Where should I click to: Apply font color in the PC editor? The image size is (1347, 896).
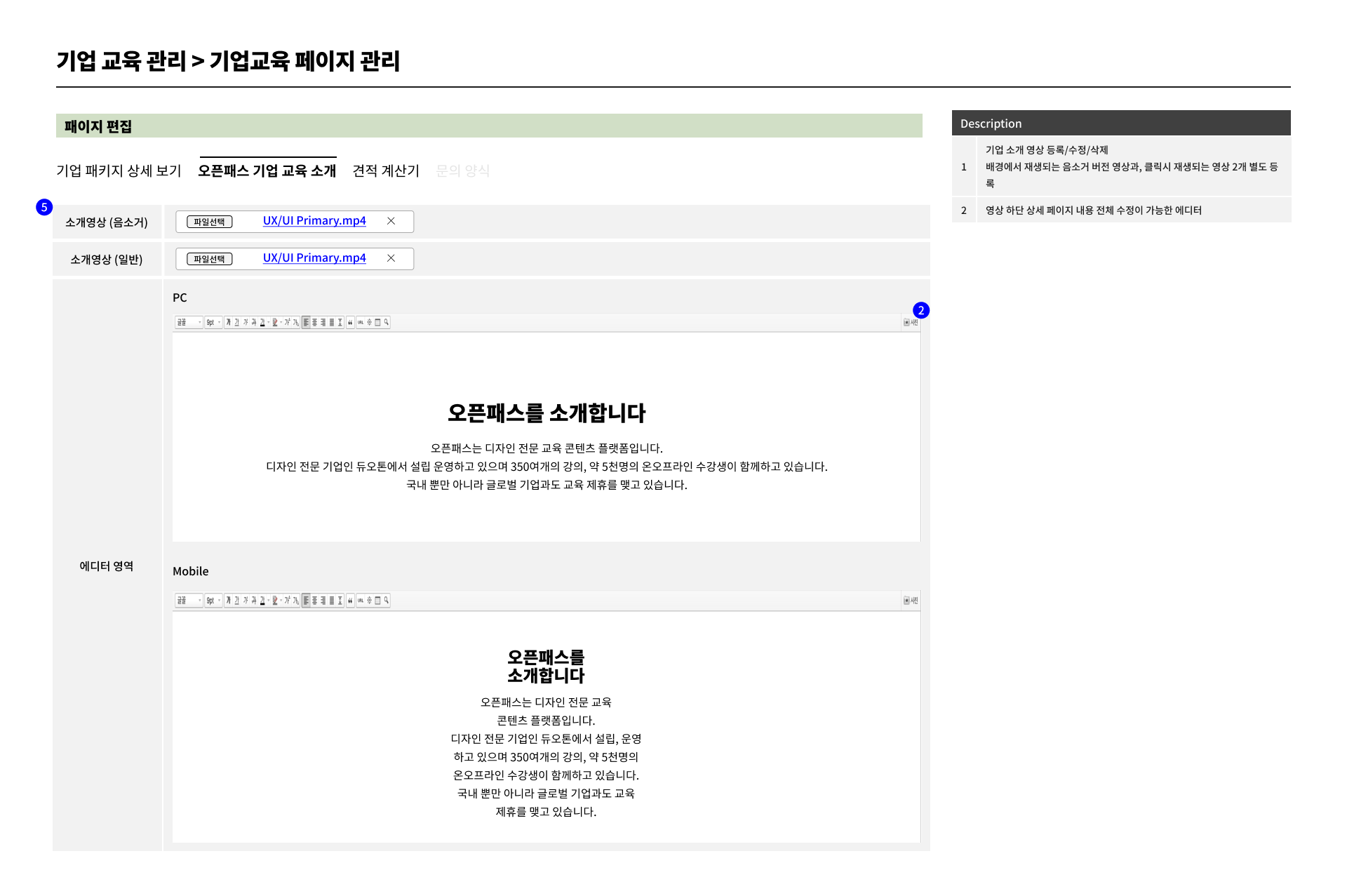[x=262, y=322]
